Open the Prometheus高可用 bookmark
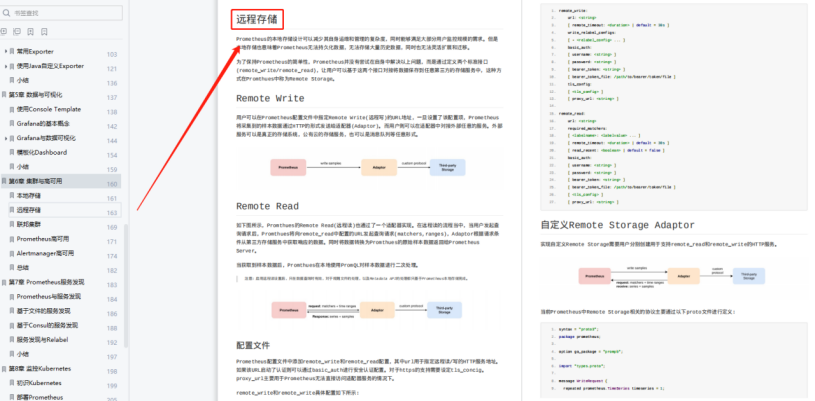 [43, 239]
